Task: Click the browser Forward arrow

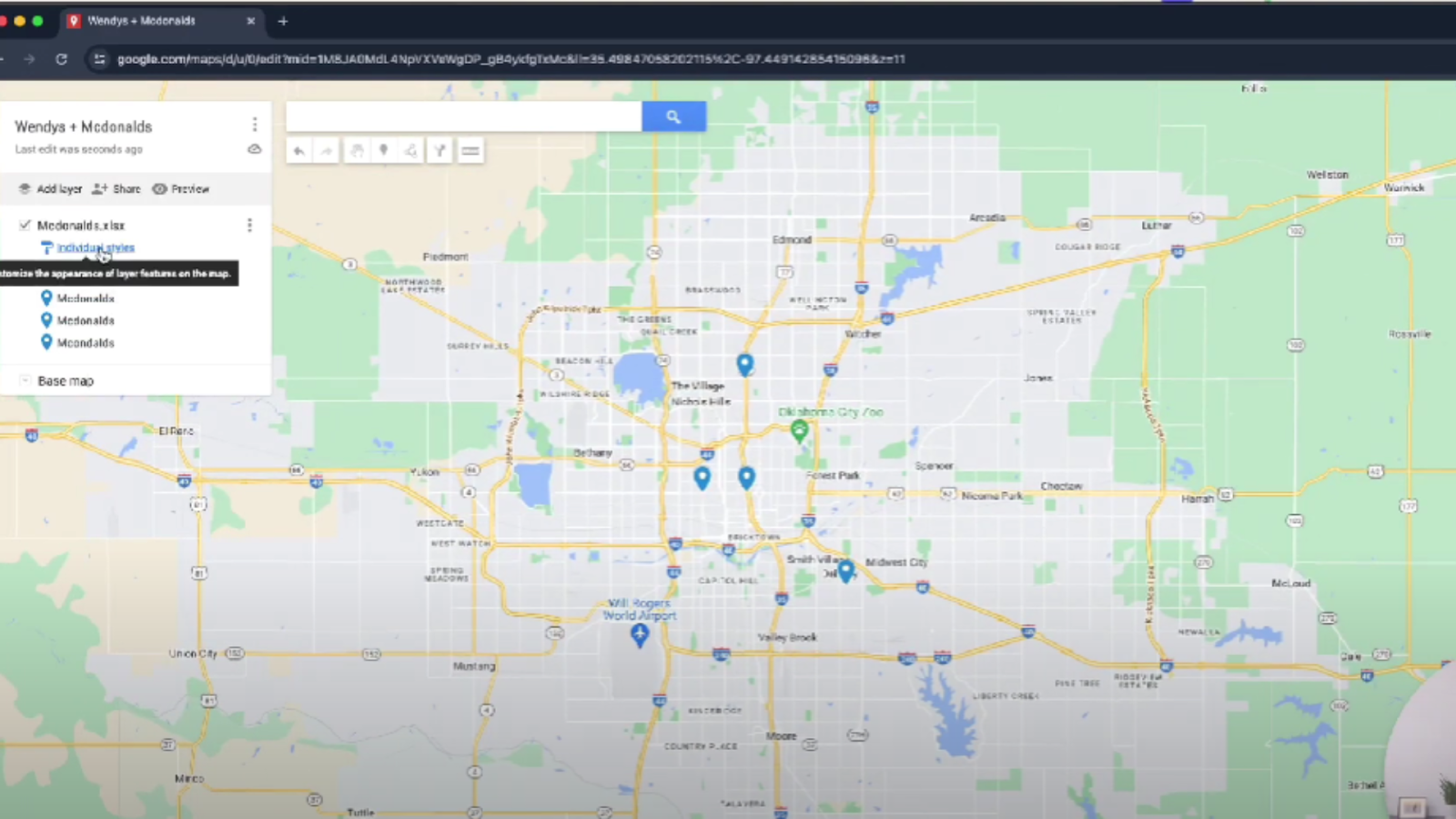Action: pos(29,59)
